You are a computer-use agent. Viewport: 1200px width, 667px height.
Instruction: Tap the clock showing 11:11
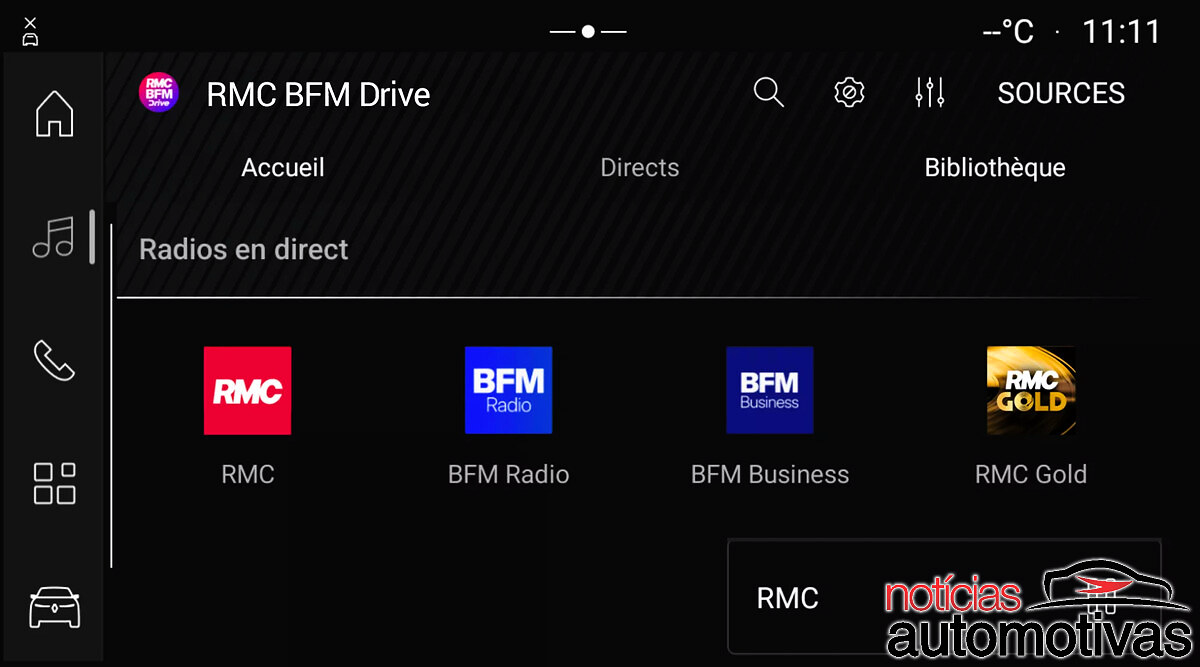(1122, 31)
